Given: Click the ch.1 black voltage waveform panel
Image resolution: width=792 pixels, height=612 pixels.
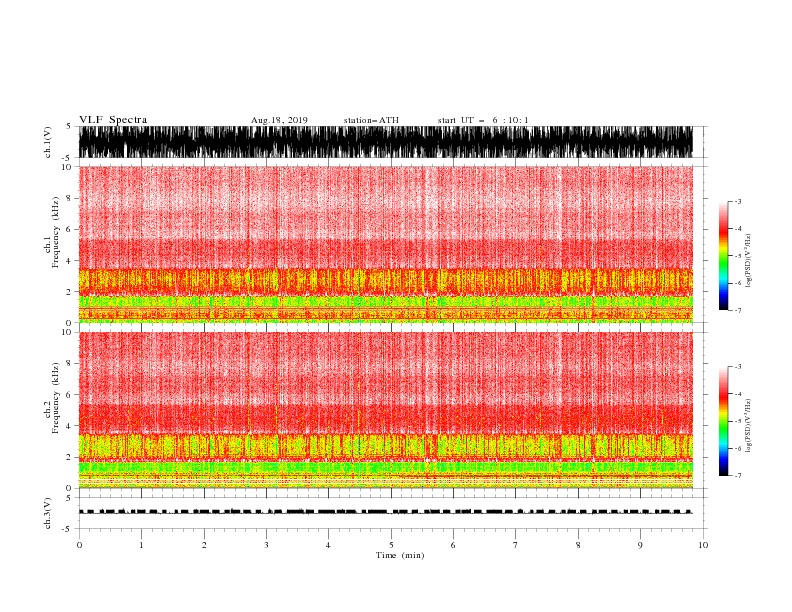Looking at the screenshot, I should pyautogui.click(x=385, y=142).
